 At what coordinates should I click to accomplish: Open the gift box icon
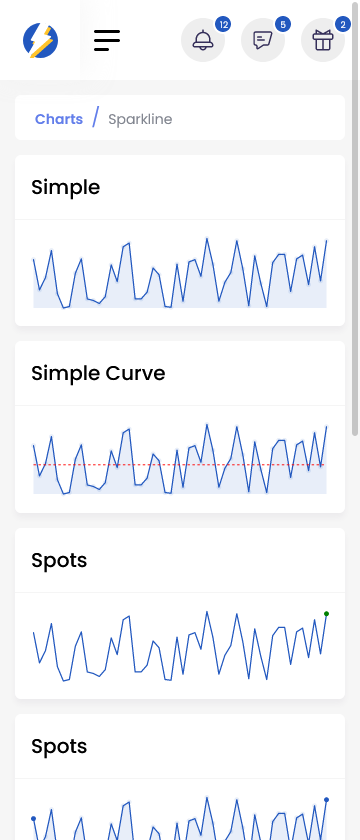tap(323, 40)
